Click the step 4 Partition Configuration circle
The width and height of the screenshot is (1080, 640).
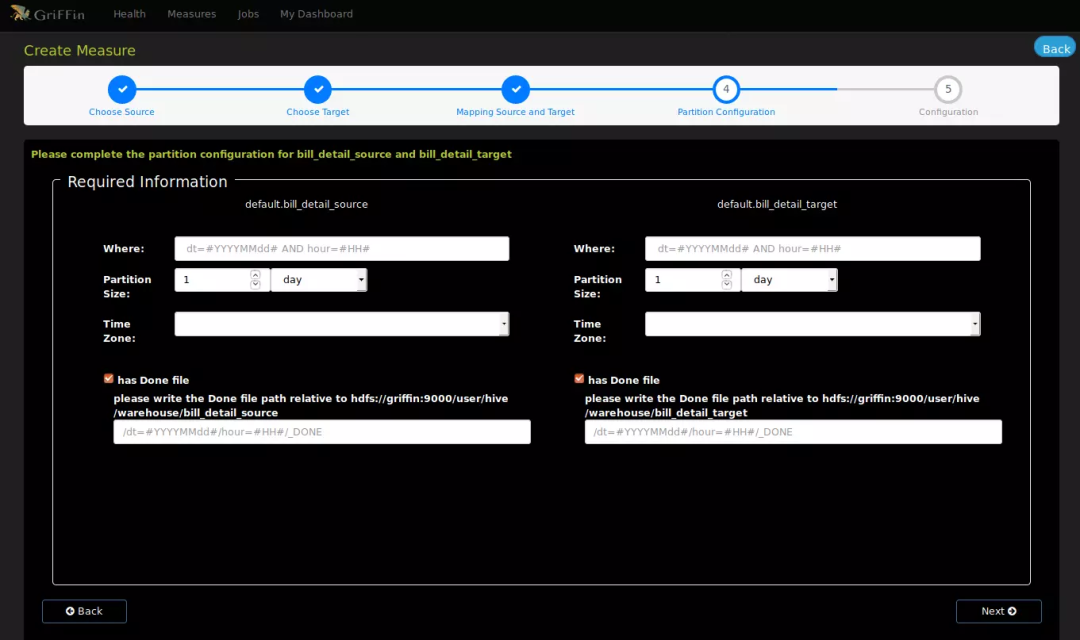[726, 89]
